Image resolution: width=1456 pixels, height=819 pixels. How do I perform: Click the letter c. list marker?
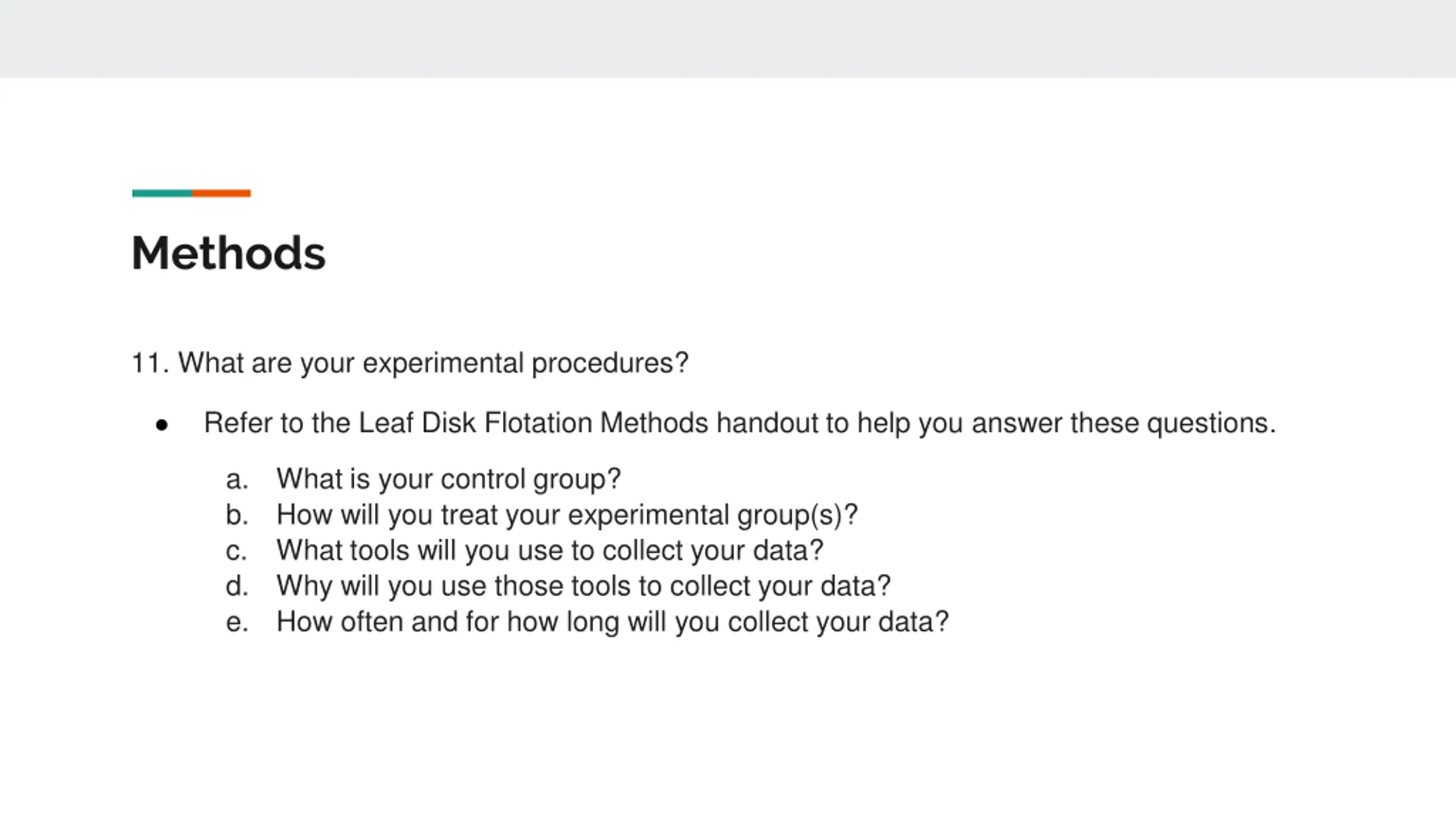[x=237, y=552]
